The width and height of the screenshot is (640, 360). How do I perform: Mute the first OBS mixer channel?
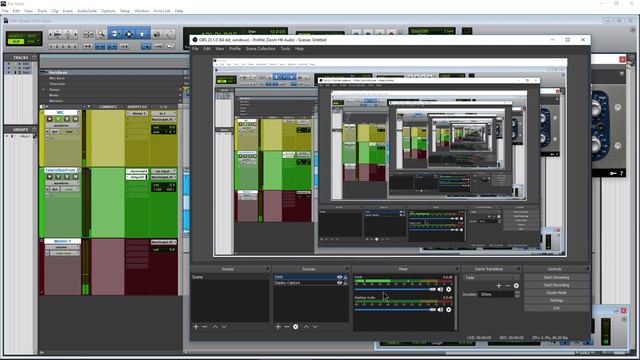pos(440,289)
